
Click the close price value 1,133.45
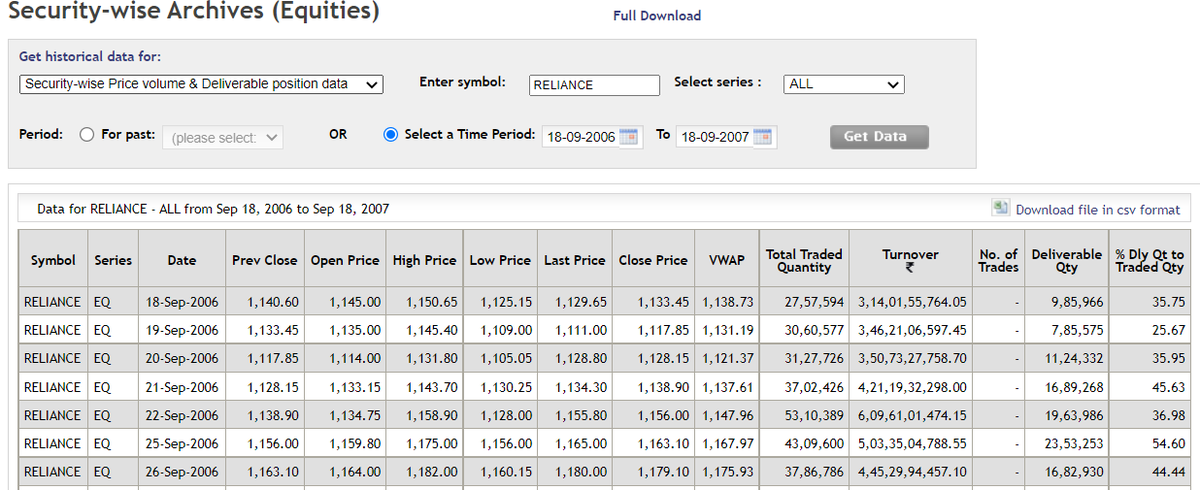tap(662, 302)
